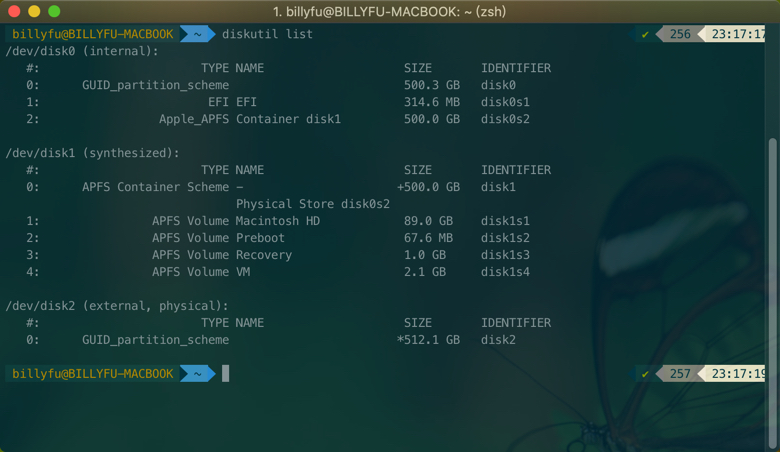Click the window title billyfu@BILLYFU-MACBOOK (zsh)
780x452 pixels.
pyautogui.click(x=390, y=11)
